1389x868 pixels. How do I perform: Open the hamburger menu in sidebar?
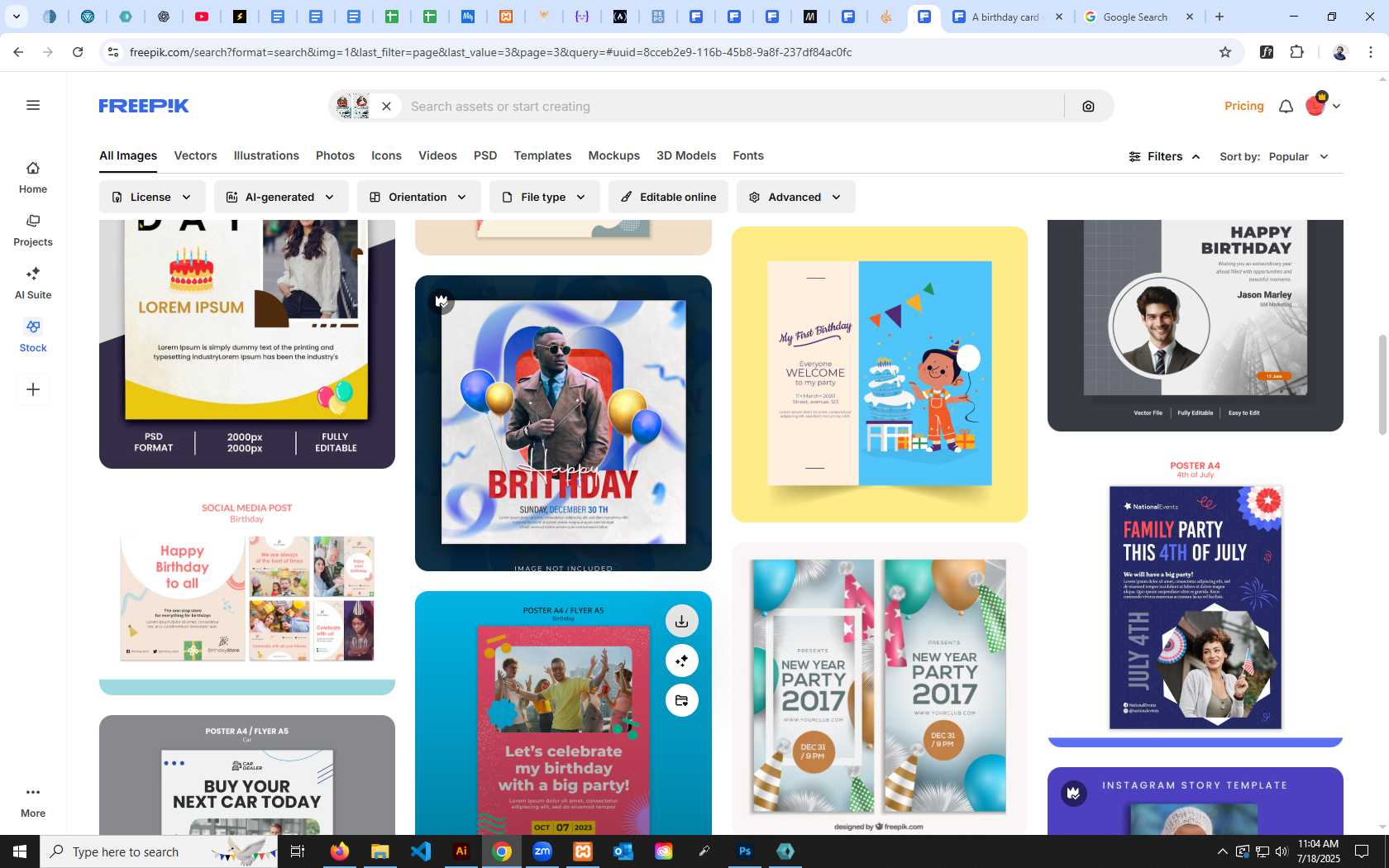(x=33, y=105)
